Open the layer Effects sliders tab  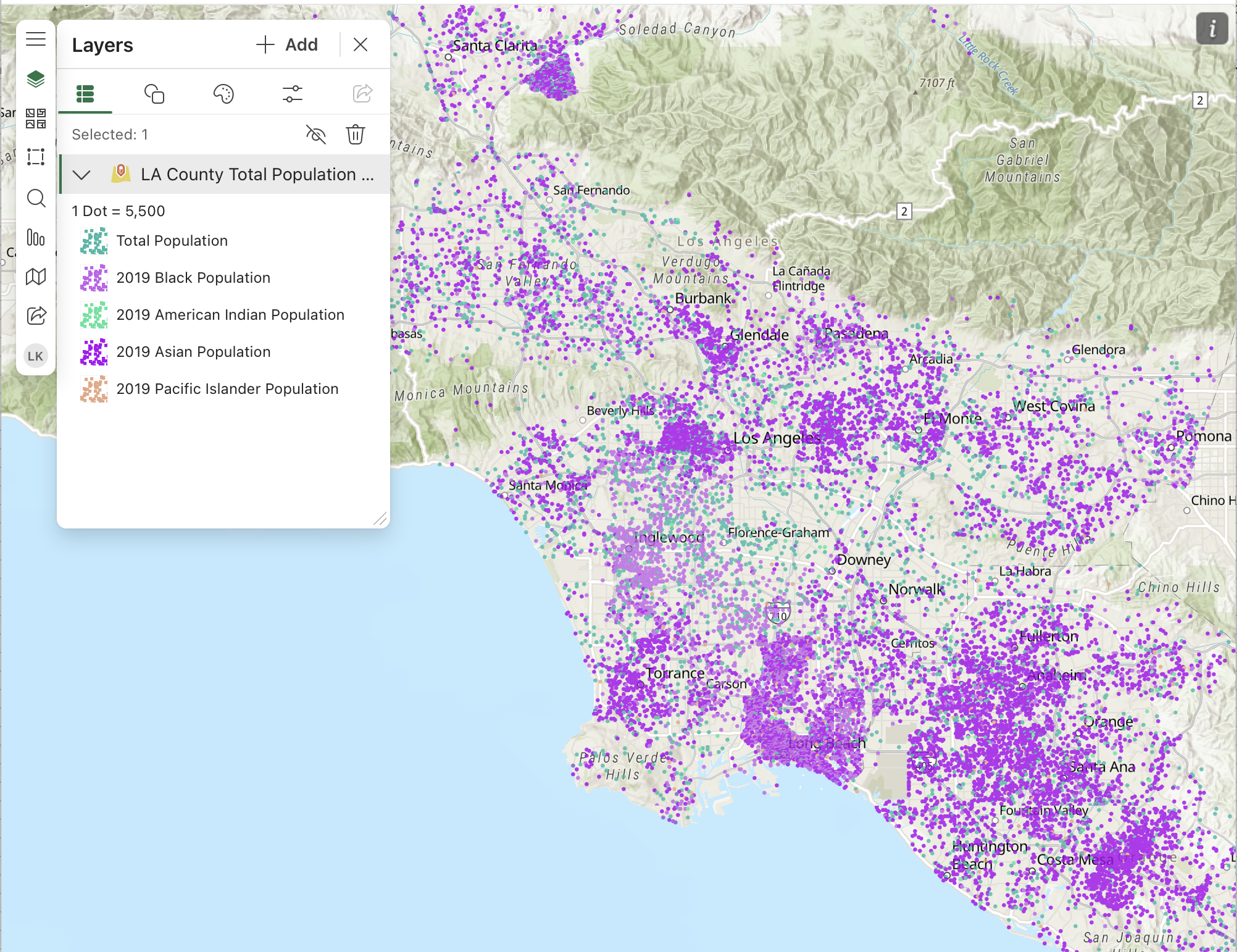coord(291,93)
